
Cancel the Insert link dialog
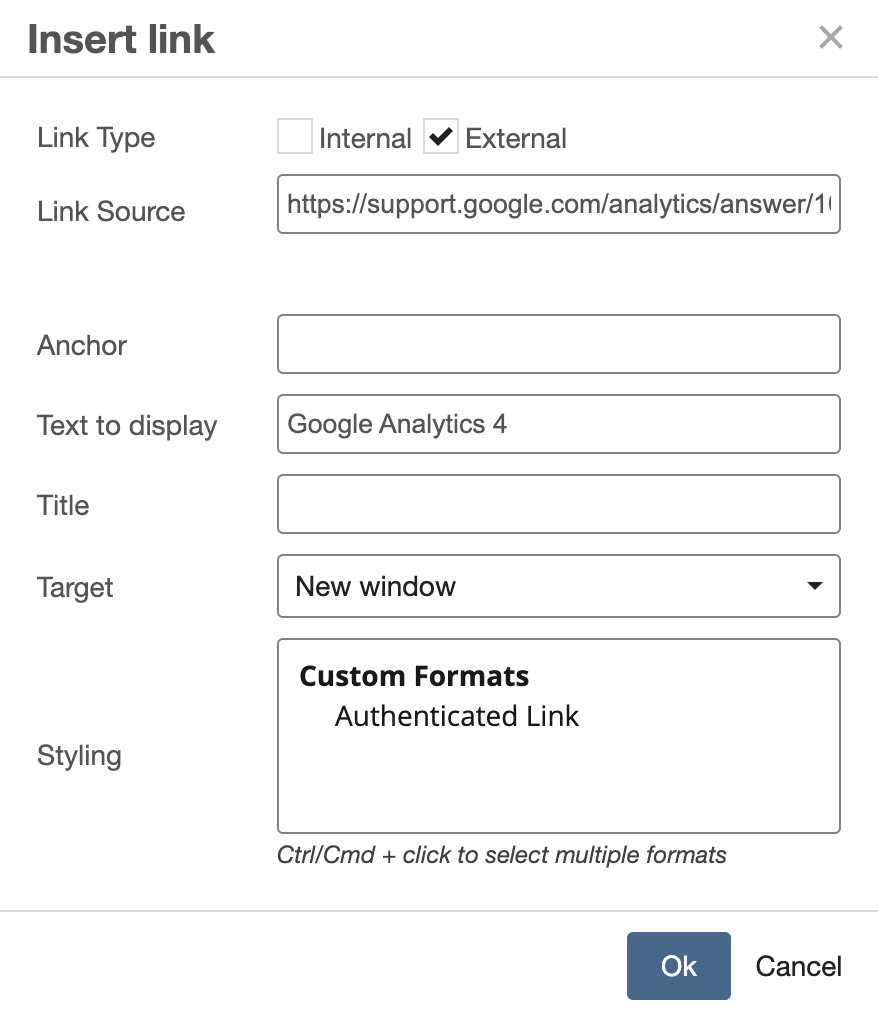(x=797, y=966)
